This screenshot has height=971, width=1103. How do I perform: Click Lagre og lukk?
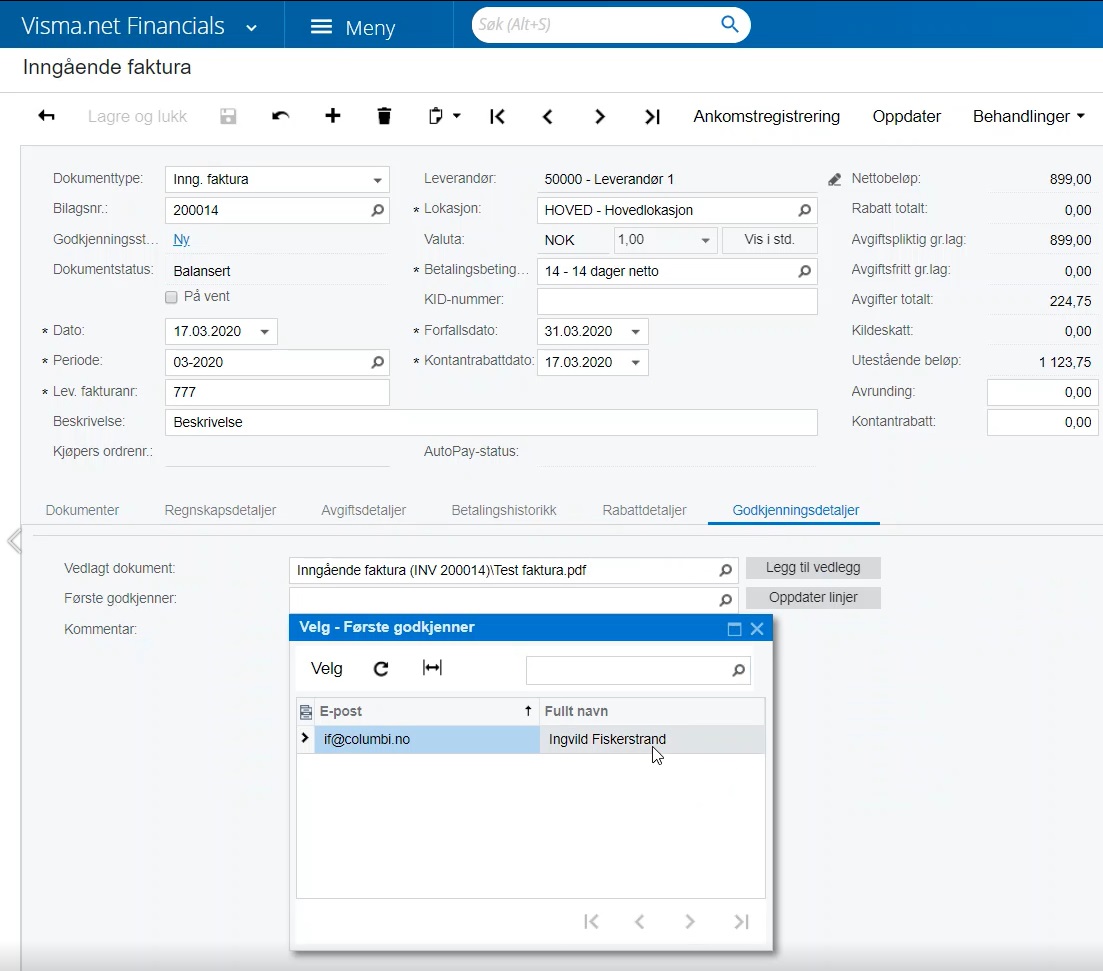pyautogui.click(x=137, y=116)
